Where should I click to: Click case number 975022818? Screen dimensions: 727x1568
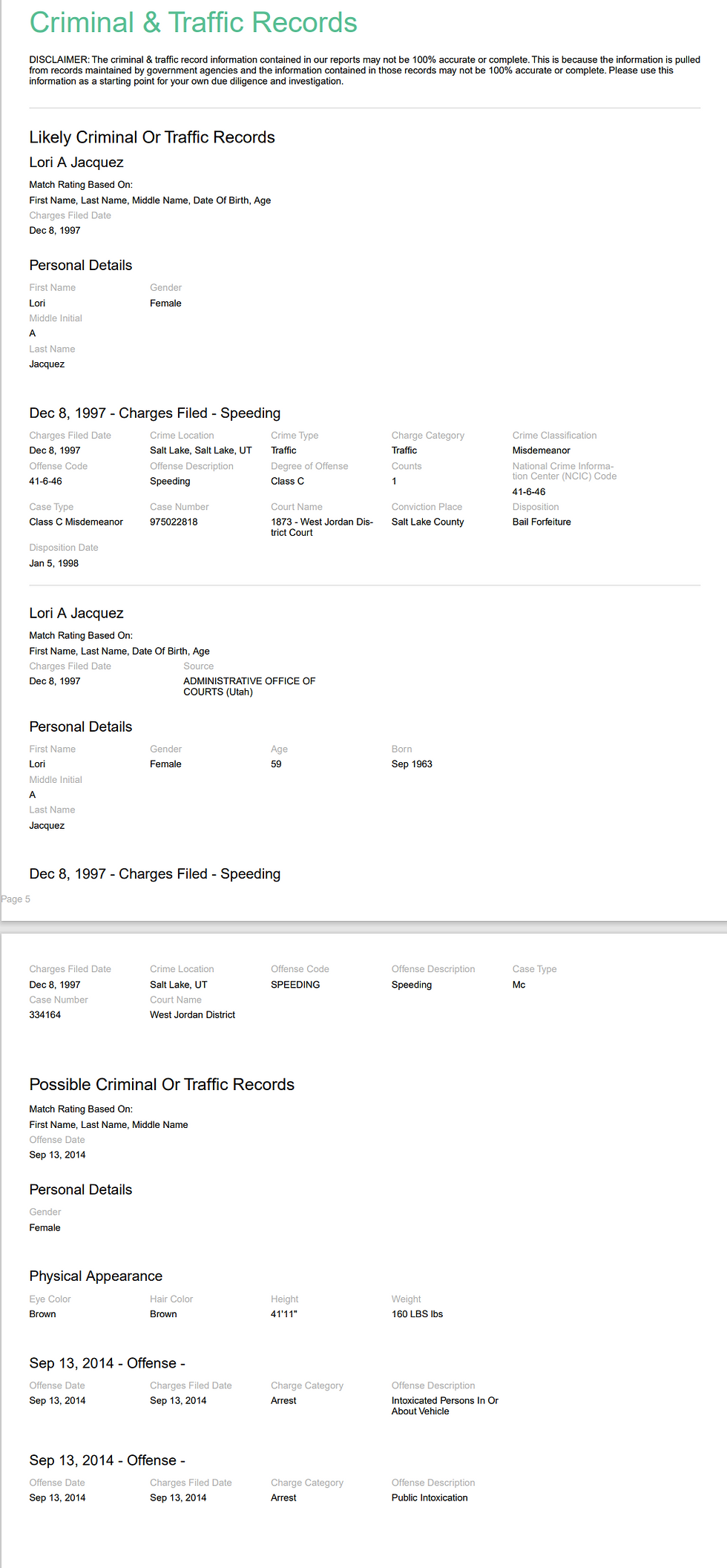pos(174,522)
